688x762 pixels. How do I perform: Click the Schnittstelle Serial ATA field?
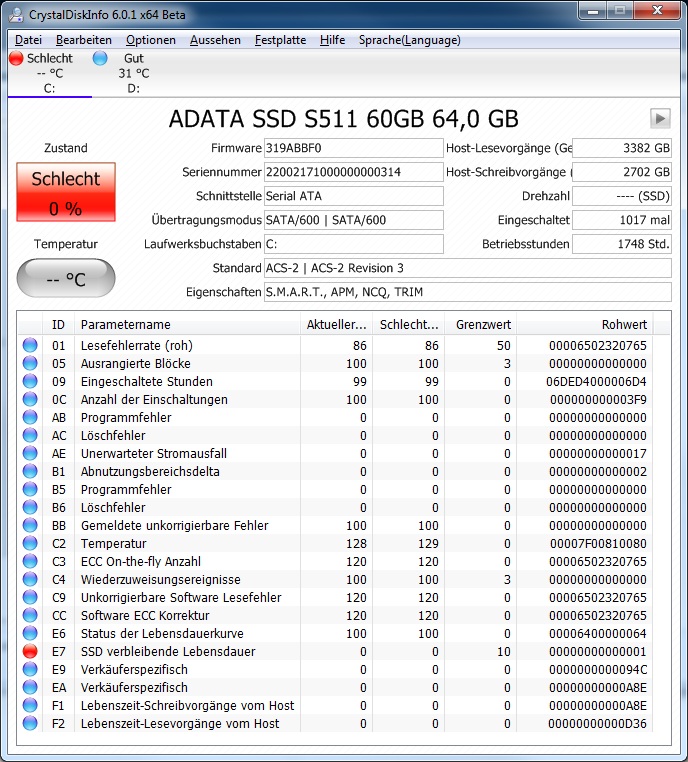354,196
